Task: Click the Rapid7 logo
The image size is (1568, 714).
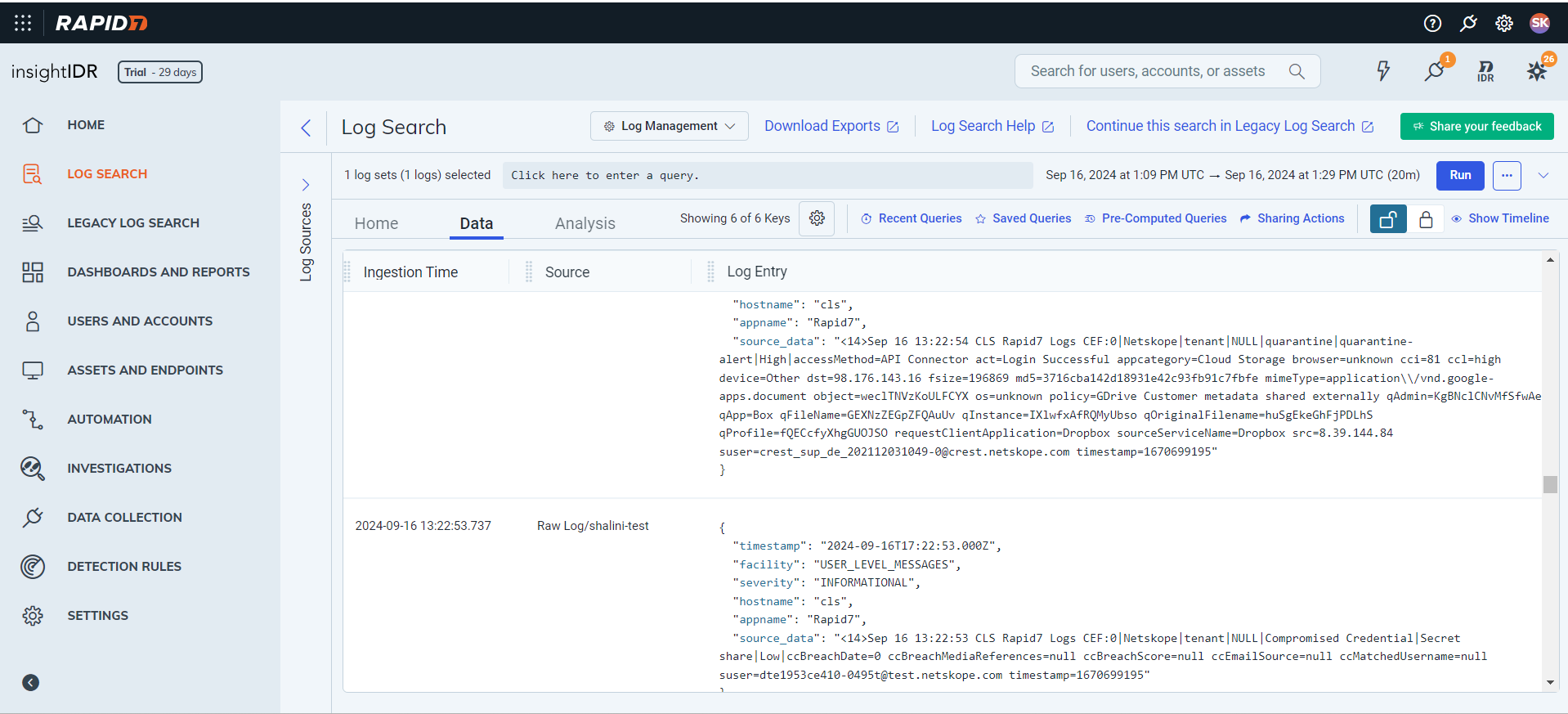Action: [101, 23]
